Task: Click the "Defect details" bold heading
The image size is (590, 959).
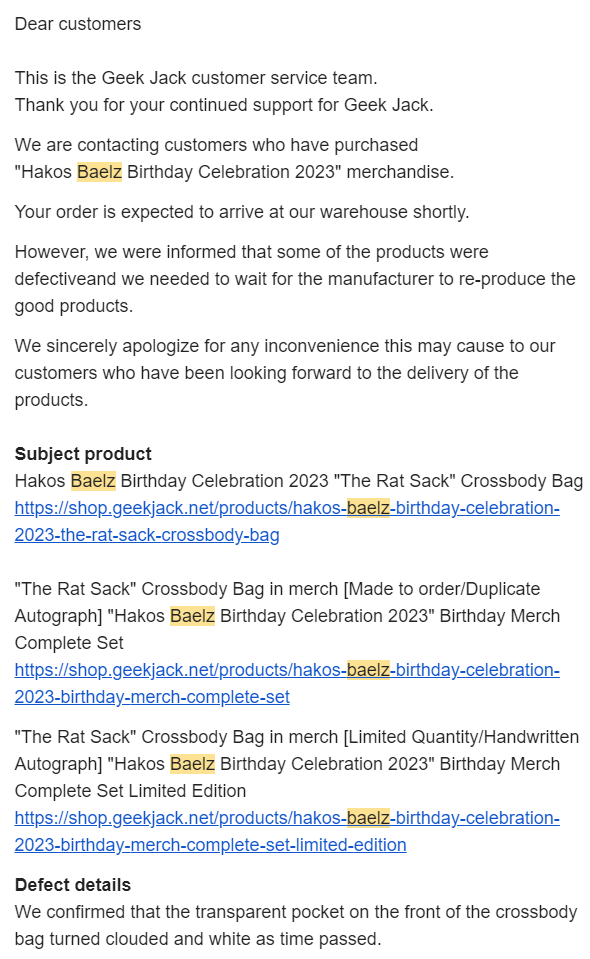Action: (x=73, y=885)
